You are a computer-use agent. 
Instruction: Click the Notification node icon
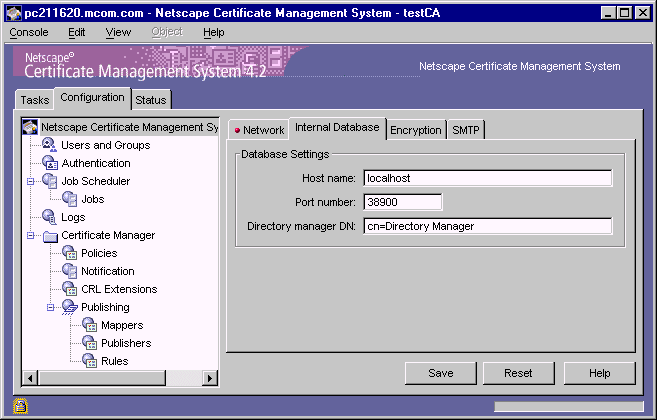point(70,271)
